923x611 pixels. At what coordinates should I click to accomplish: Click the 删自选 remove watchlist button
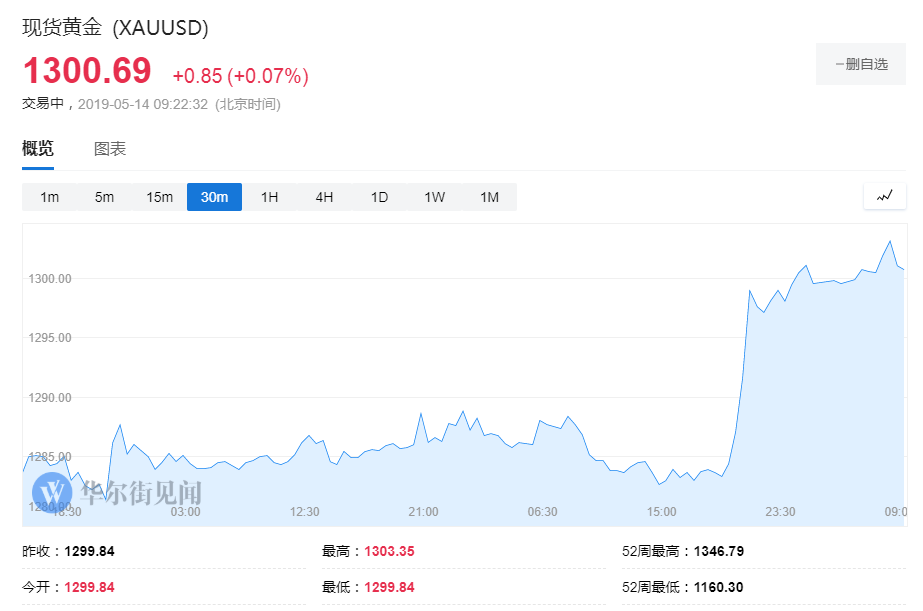[x=860, y=63]
